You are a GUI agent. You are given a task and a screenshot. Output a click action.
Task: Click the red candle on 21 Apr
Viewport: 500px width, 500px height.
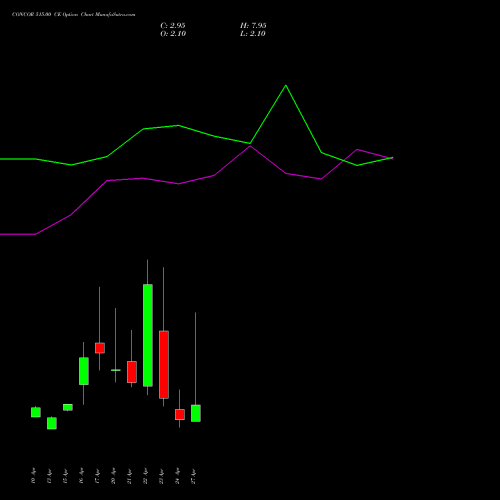tap(132, 372)
